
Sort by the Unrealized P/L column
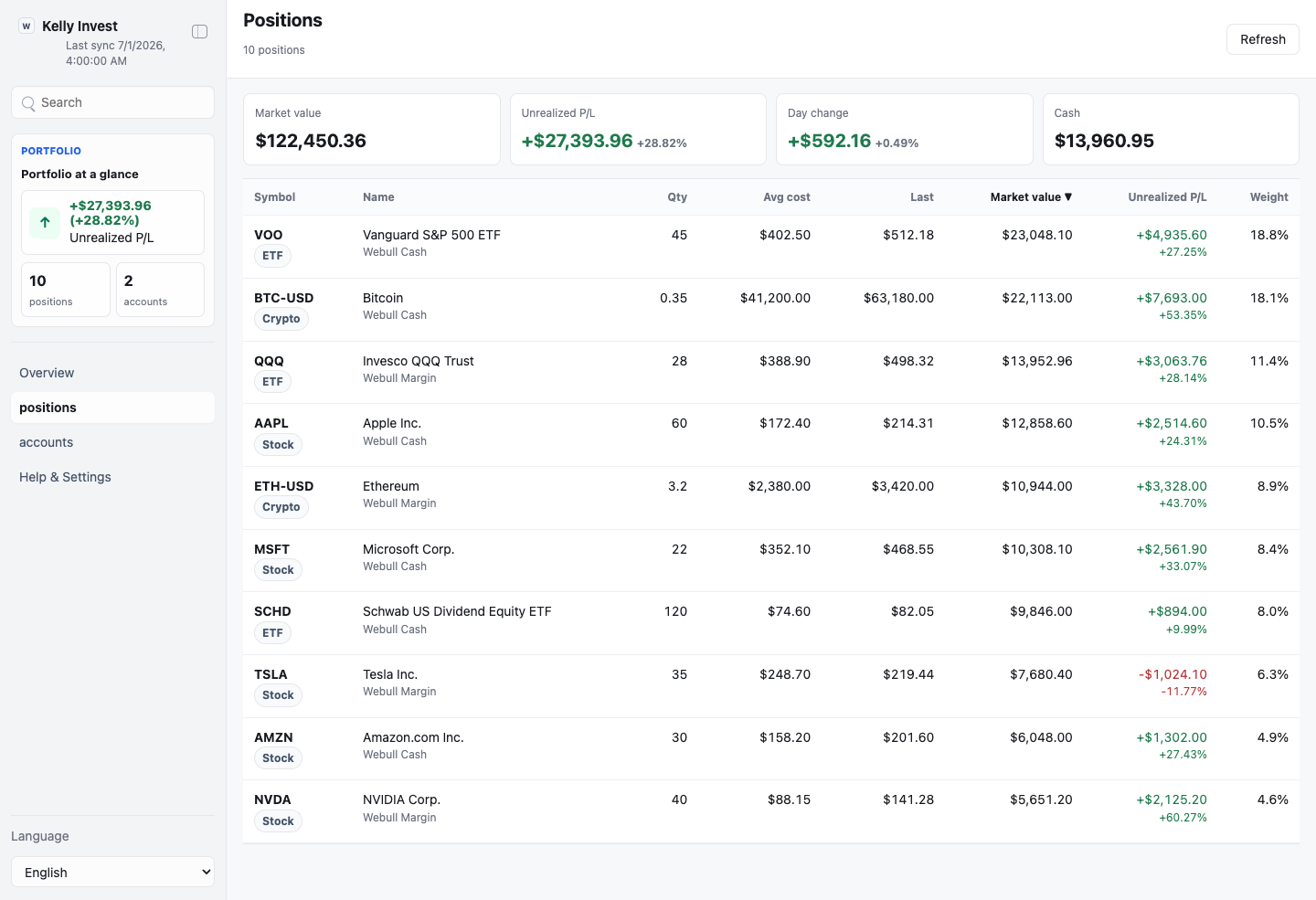click(1167, 197)
